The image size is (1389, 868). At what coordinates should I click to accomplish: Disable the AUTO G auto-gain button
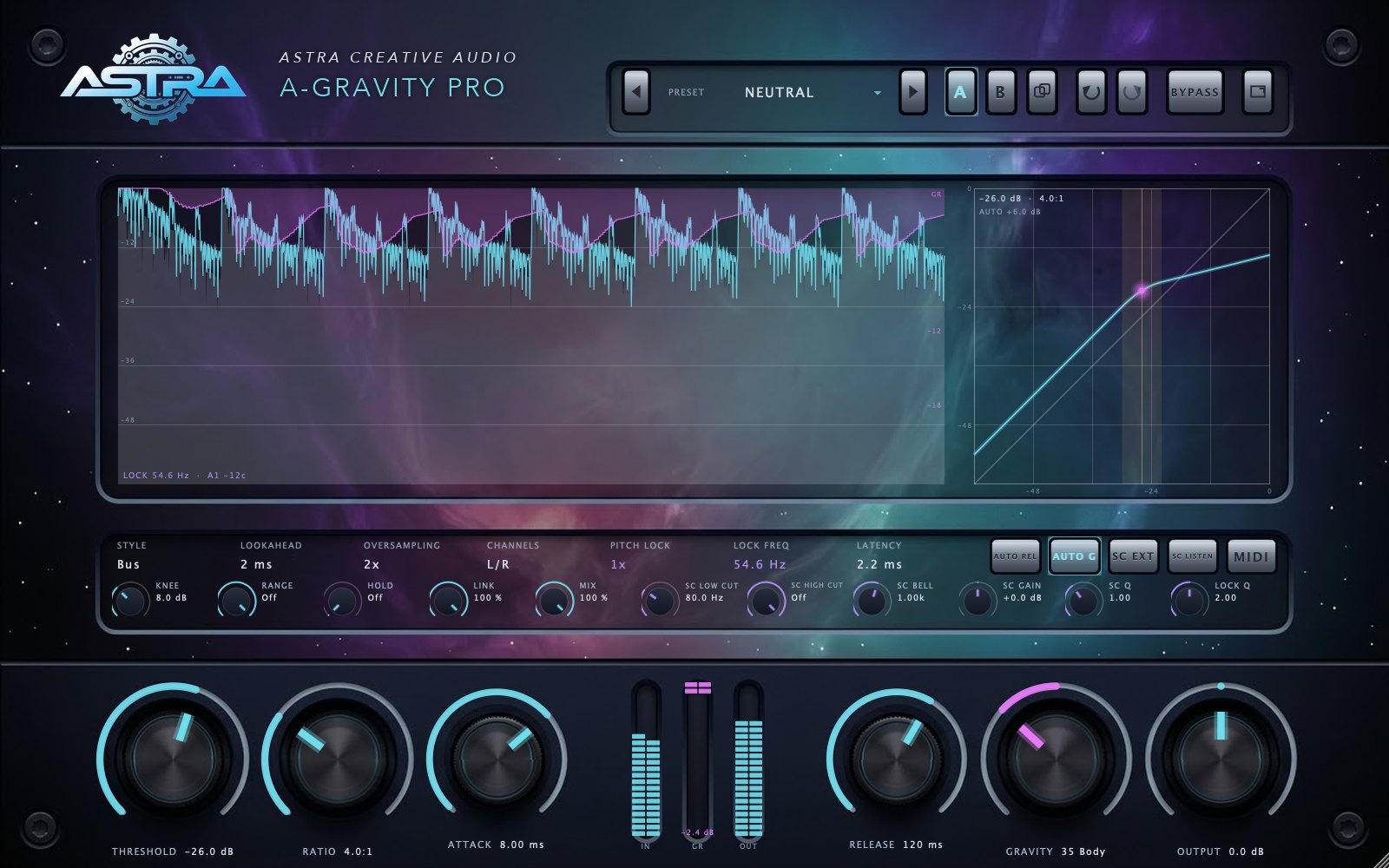coord(1074,556)
